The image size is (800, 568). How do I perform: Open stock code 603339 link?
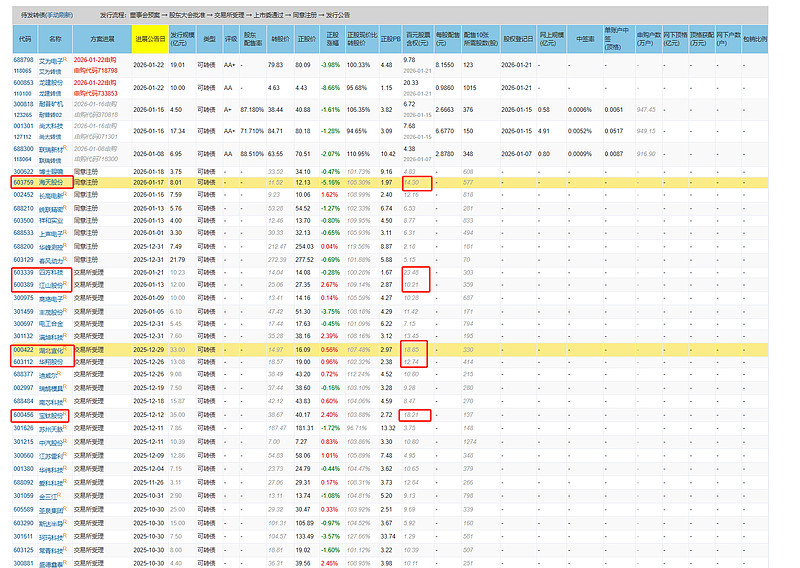[x=24, y=271]
